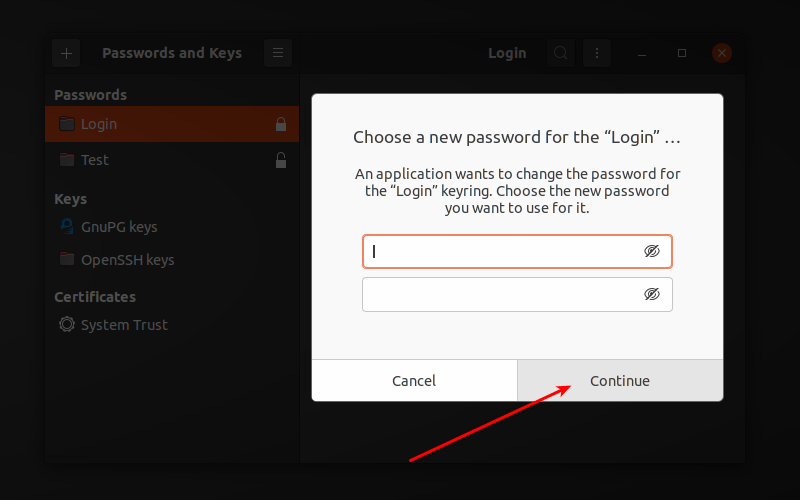
Task: Select System Trust under Certificates
Action: pyautogui.click(x=124, y=325)
